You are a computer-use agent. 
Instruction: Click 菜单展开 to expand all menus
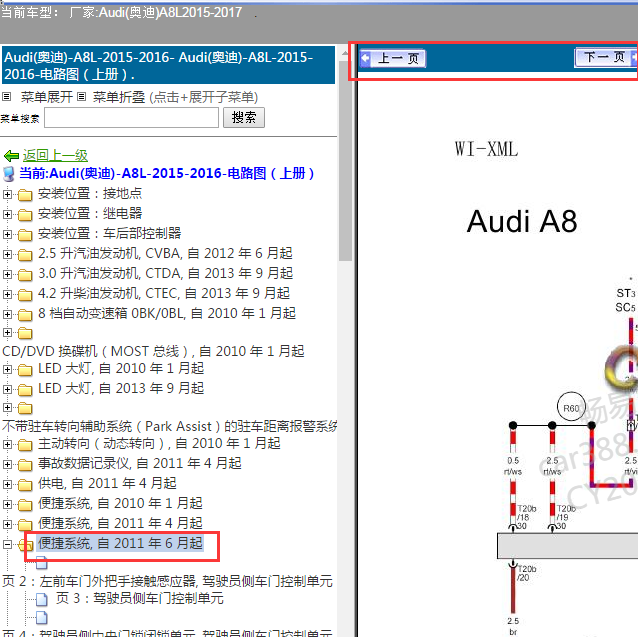pyautogui.click(x=47, y=97)
